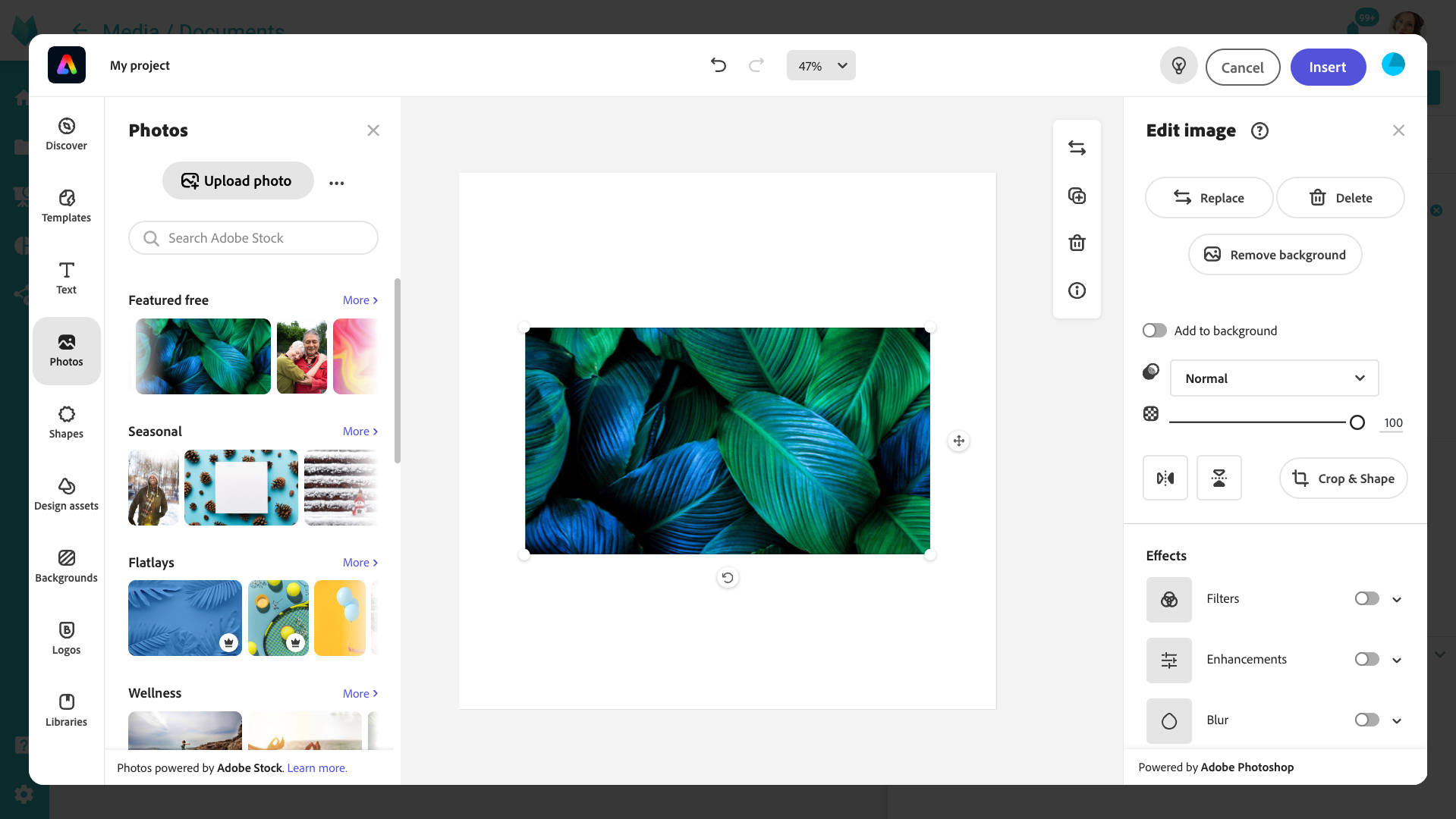Image resolution: width=1456 pixels, height=819 pixels.
Task: Close the Photos panel
Action: point(373,130)
